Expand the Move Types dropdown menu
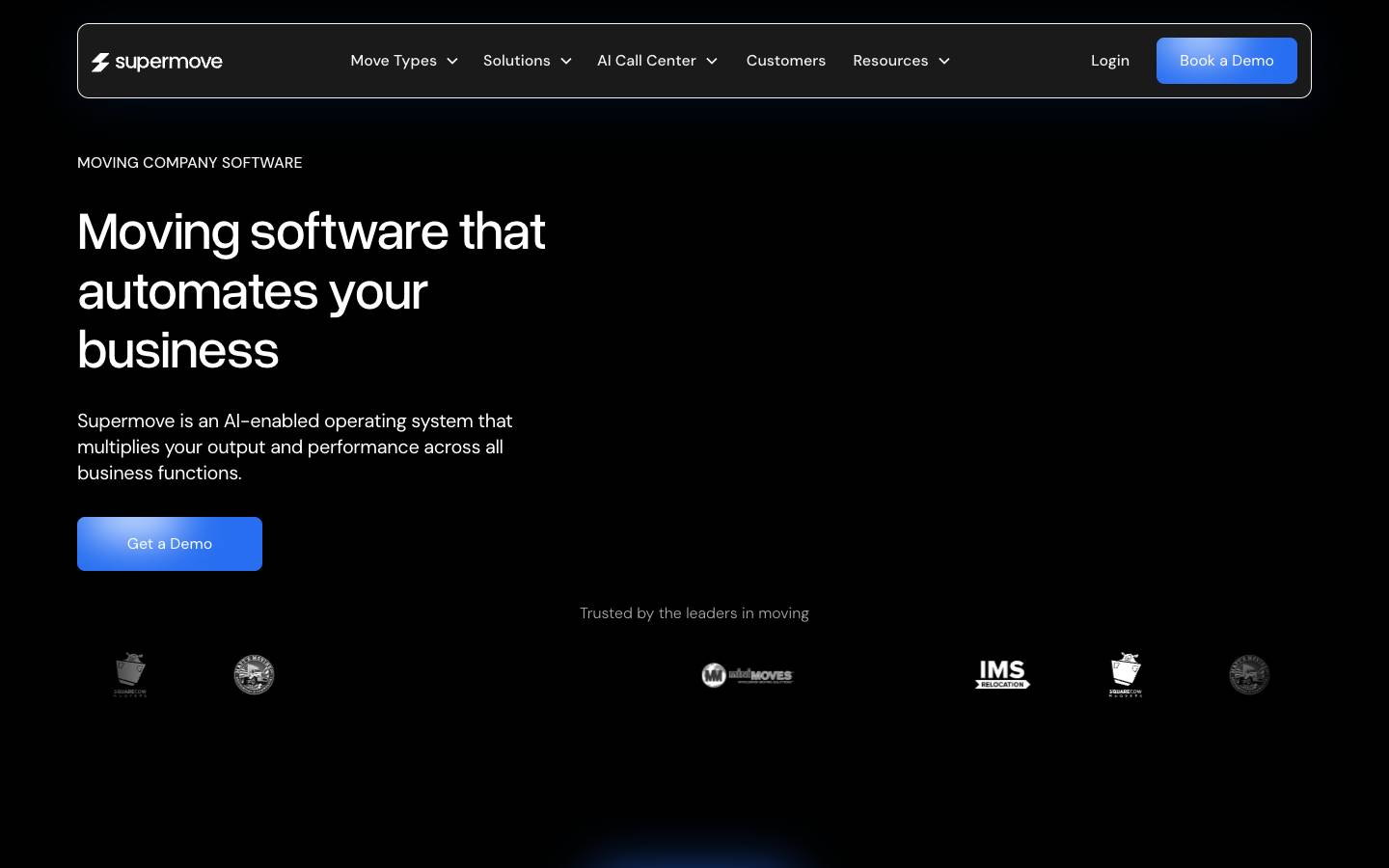This screenshot has width=1389, height=868. [404, 61]
